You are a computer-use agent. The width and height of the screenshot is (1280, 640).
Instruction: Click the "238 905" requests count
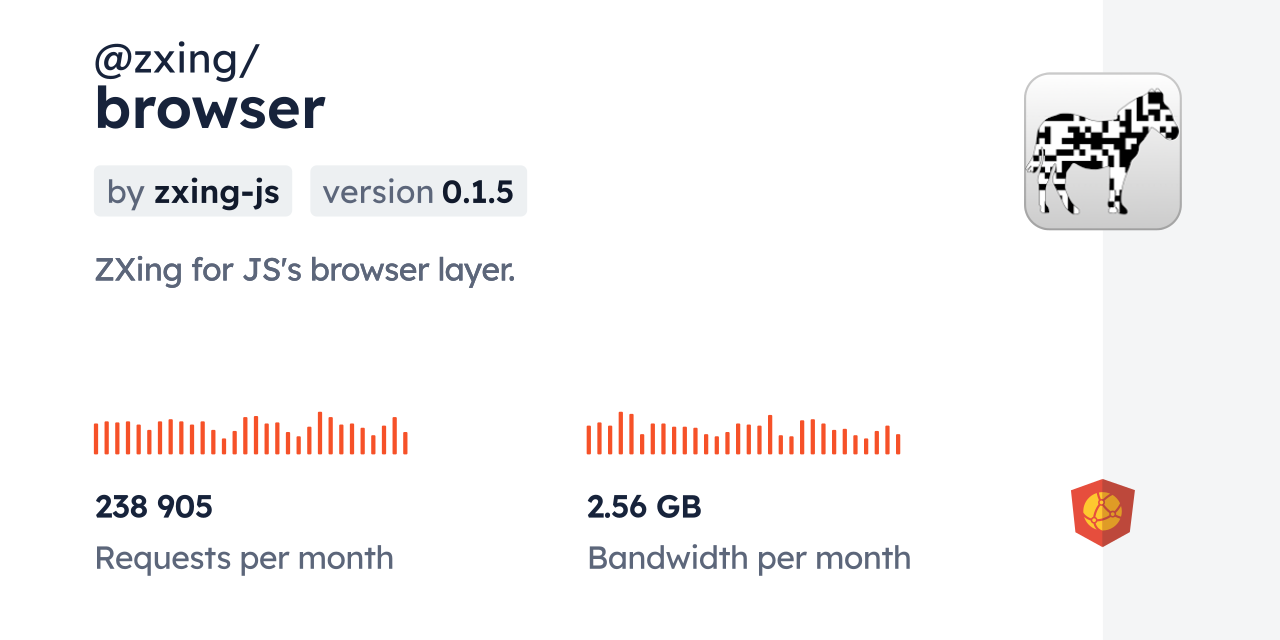(x=154, y=507)
